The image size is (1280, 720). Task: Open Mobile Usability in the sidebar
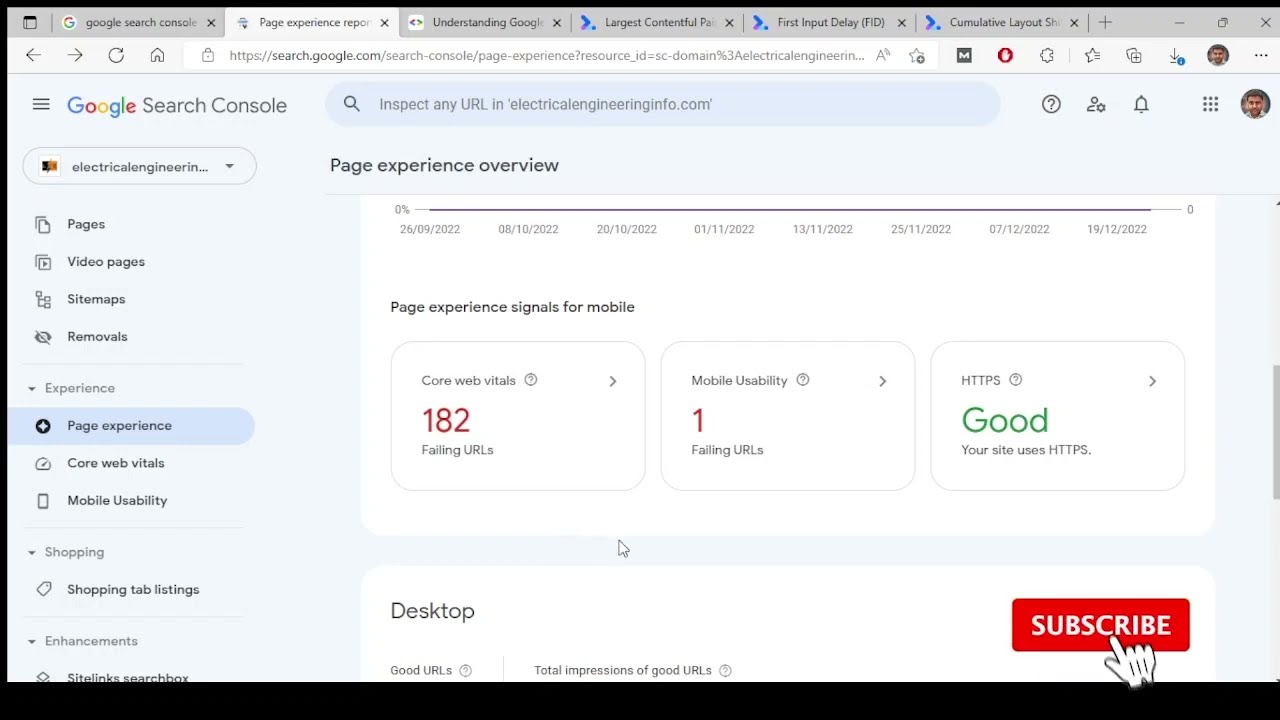coord(117,501)
